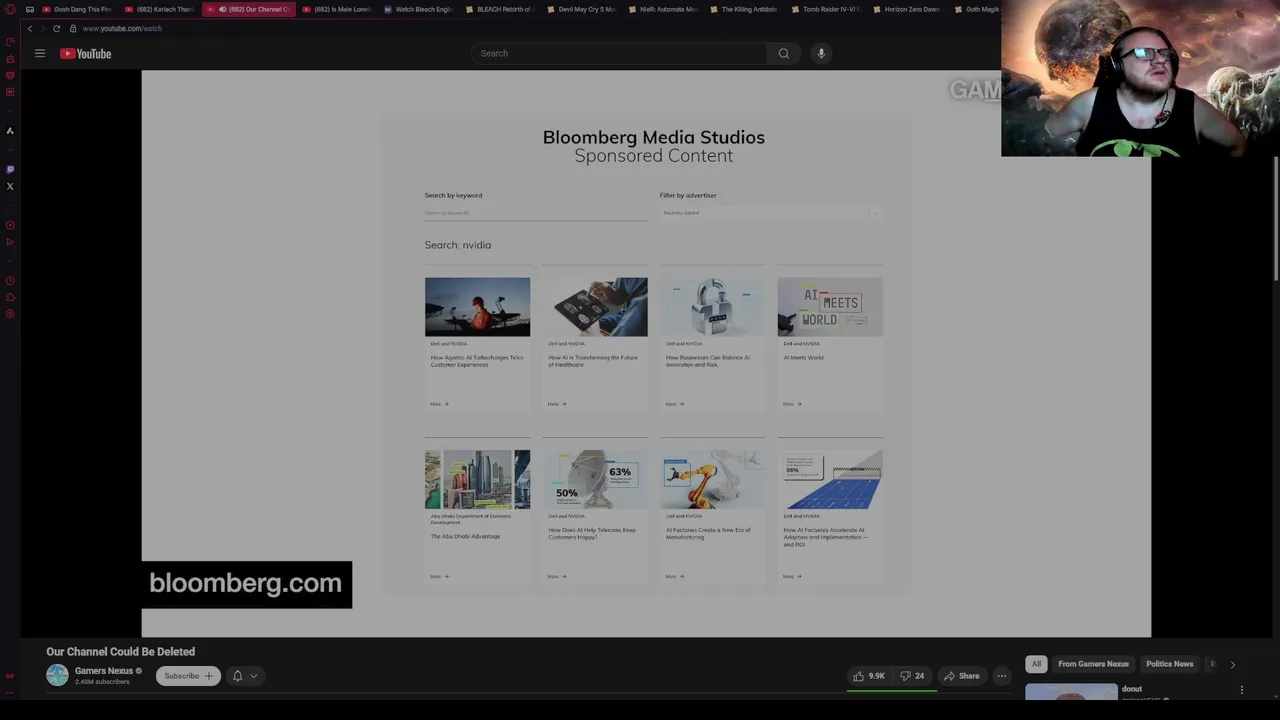Reload the page with refresh icon
The height and width of the screenshot is (720, 1280).
pyautogui.click(x=57, y=28)
